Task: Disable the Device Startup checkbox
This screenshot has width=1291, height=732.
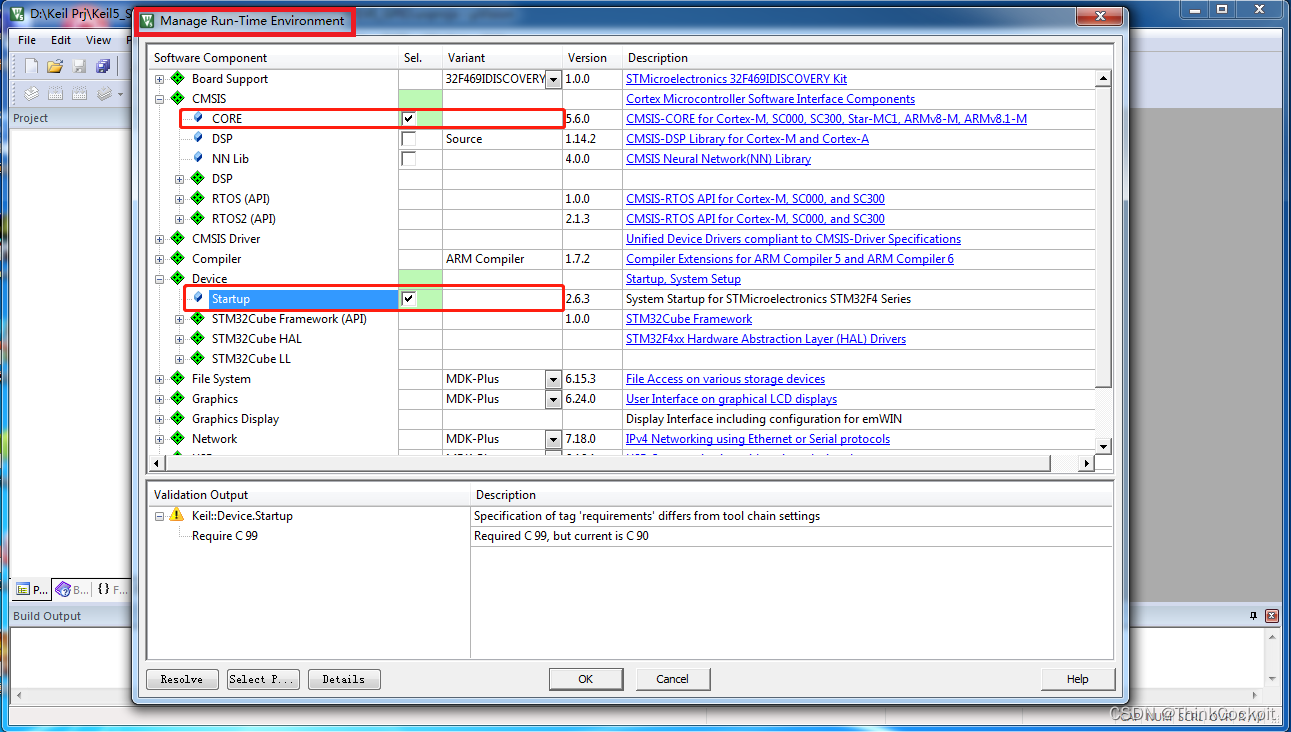Action: [408, 298]
